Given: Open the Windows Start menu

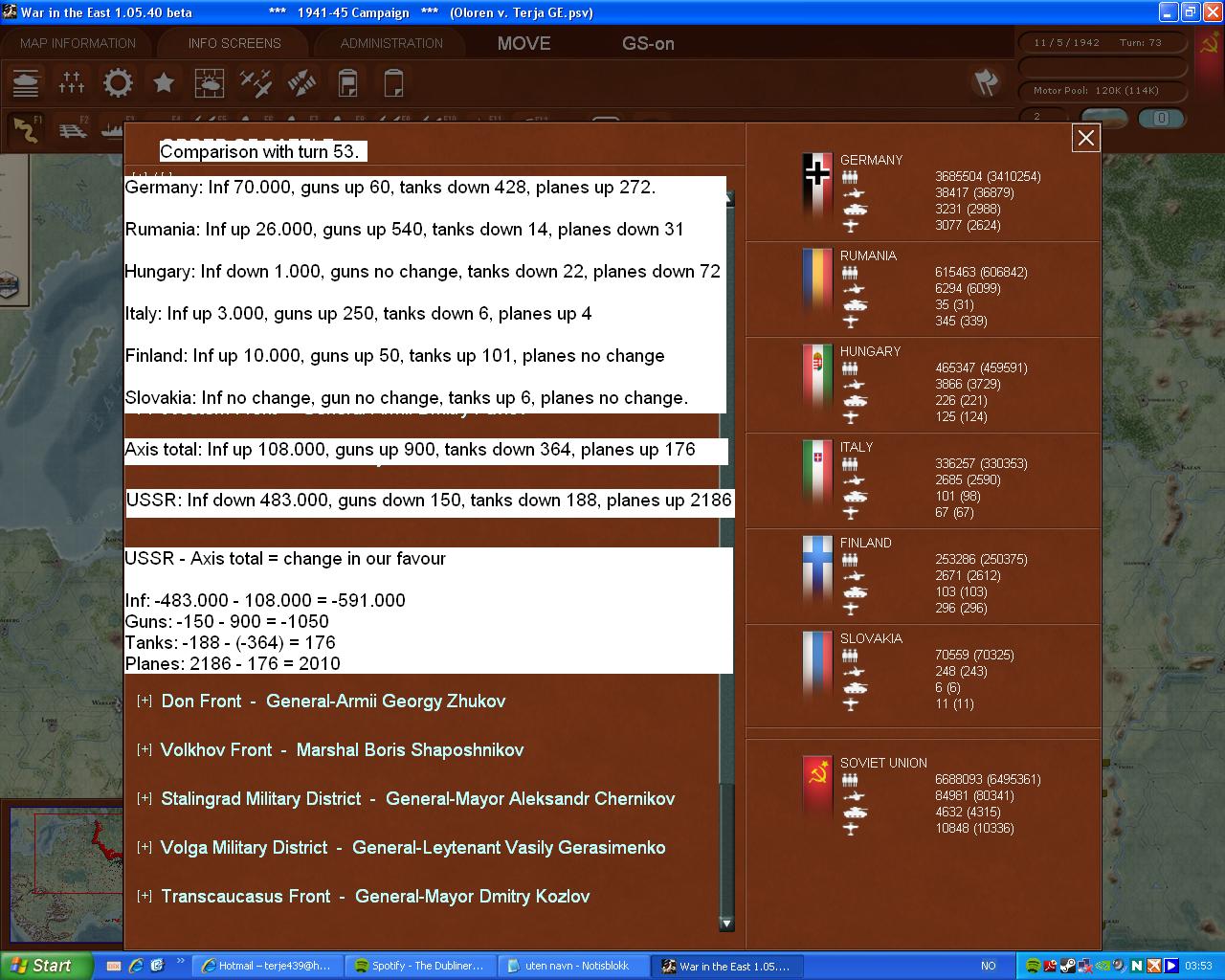Looking at the screenshot, I should (46, 966).
